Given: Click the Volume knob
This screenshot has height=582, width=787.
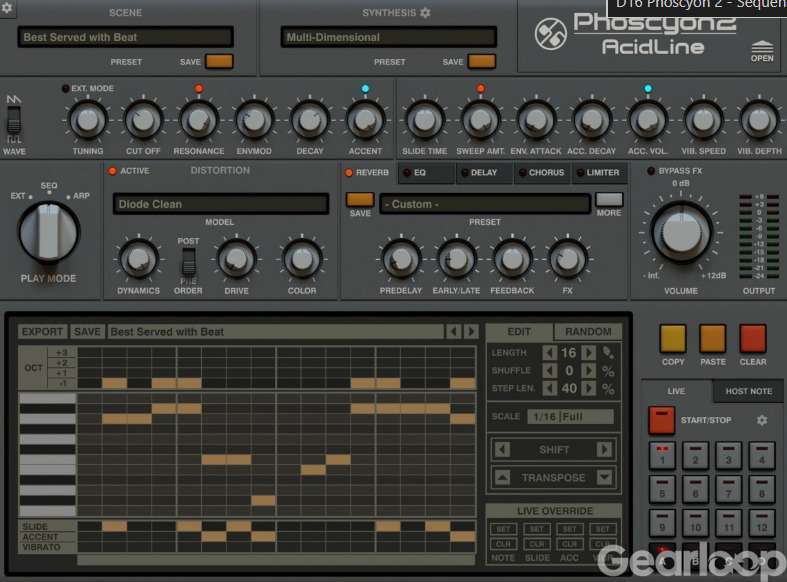Looking at the screenshot, I should pos(681,231).
